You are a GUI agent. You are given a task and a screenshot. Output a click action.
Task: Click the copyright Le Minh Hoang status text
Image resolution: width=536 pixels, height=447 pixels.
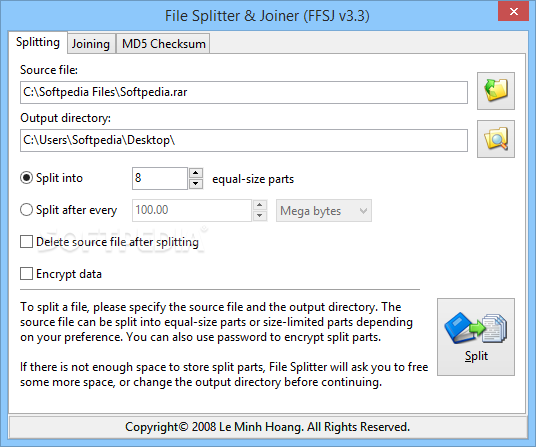tap(267, 427)
